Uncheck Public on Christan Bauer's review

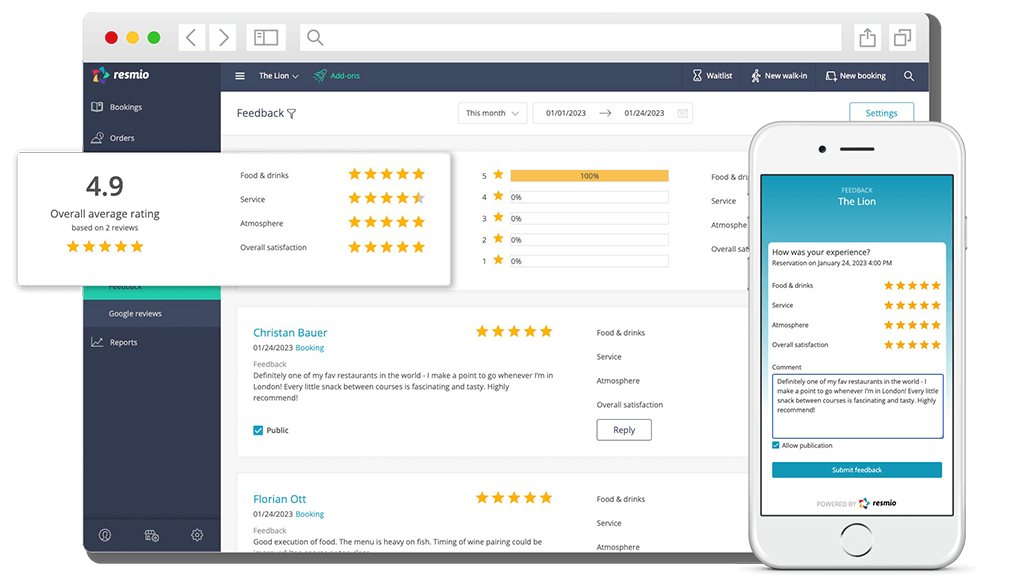click(x=257, y=430)
